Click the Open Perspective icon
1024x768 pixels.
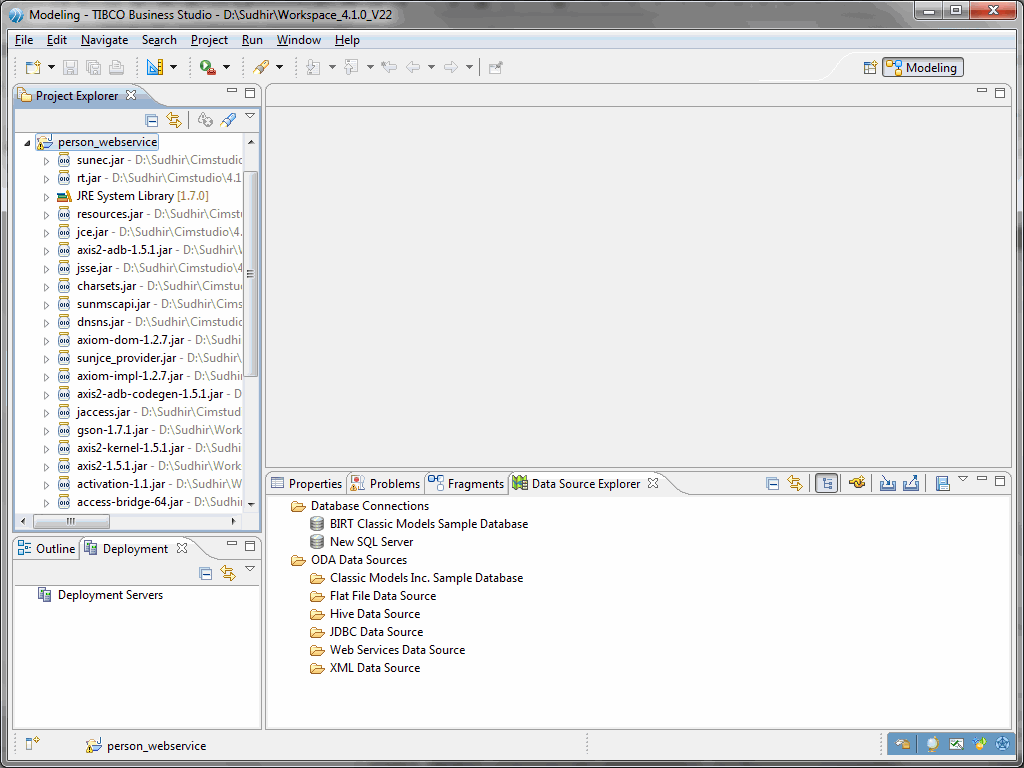pos(870,67)
